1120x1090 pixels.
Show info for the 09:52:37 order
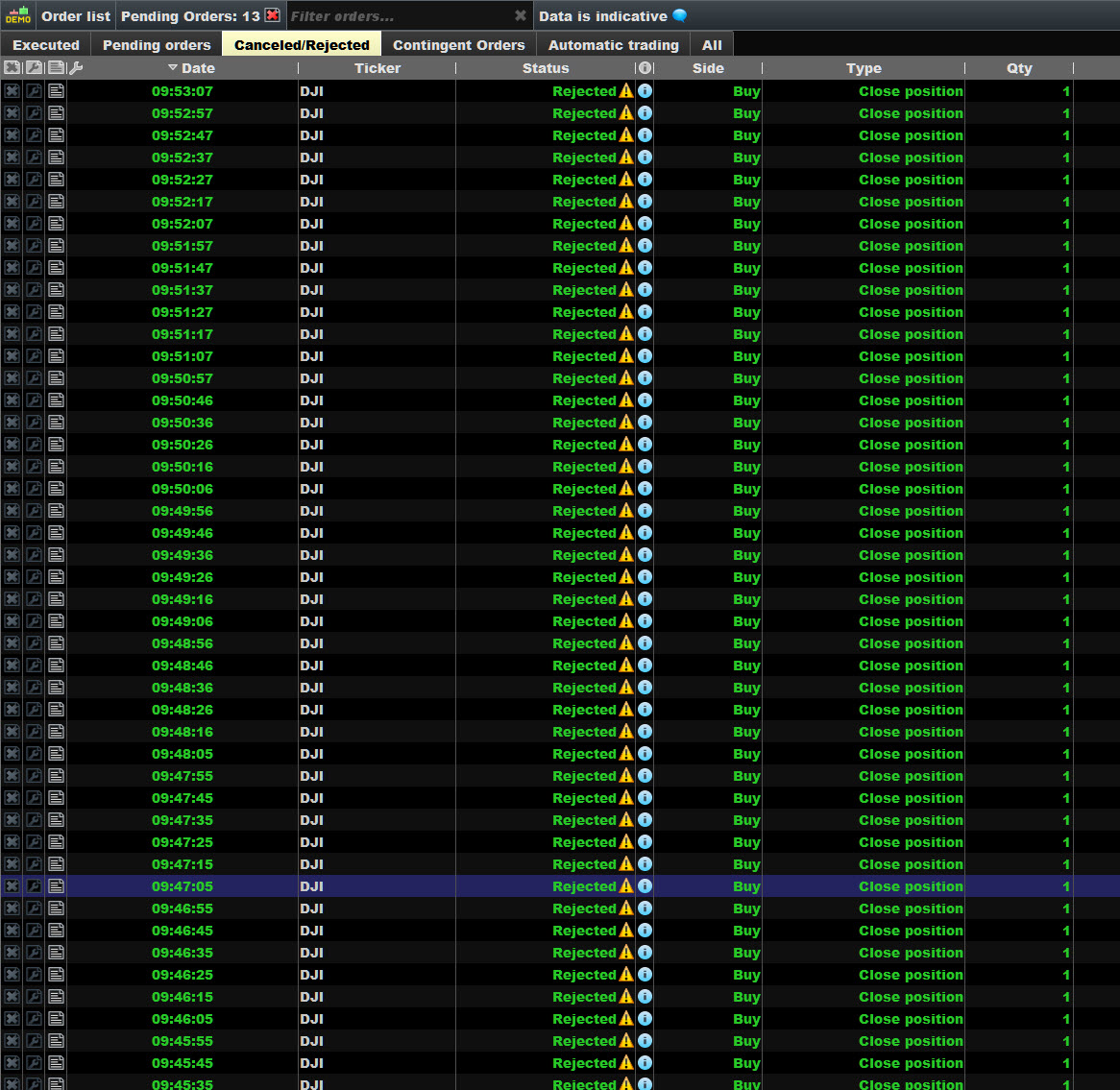point(645,157)
